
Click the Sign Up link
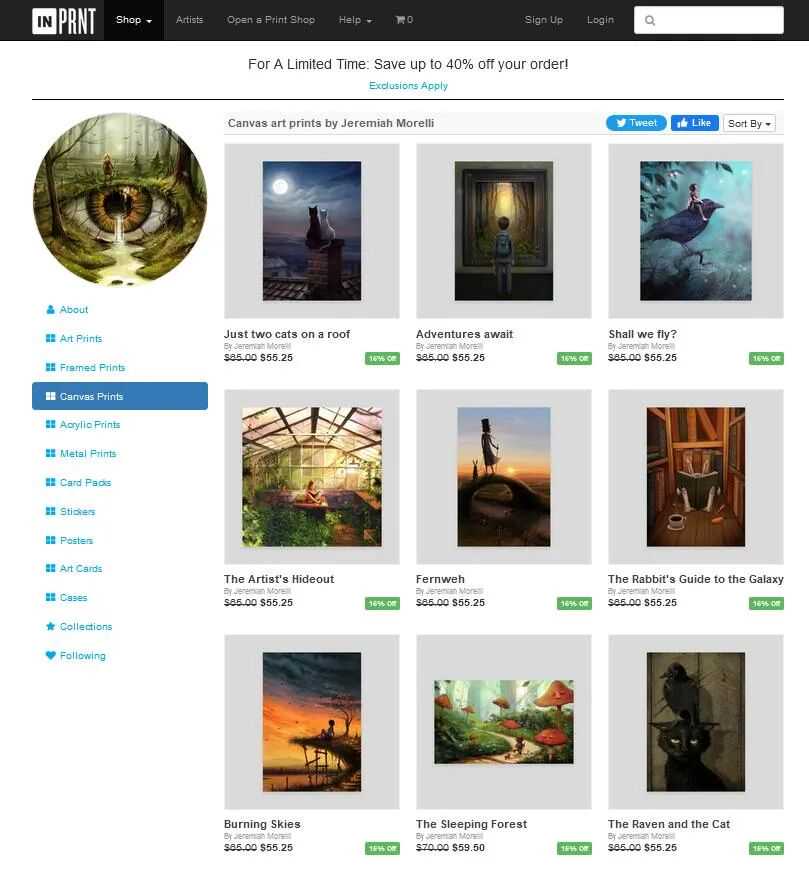point(543,20)
